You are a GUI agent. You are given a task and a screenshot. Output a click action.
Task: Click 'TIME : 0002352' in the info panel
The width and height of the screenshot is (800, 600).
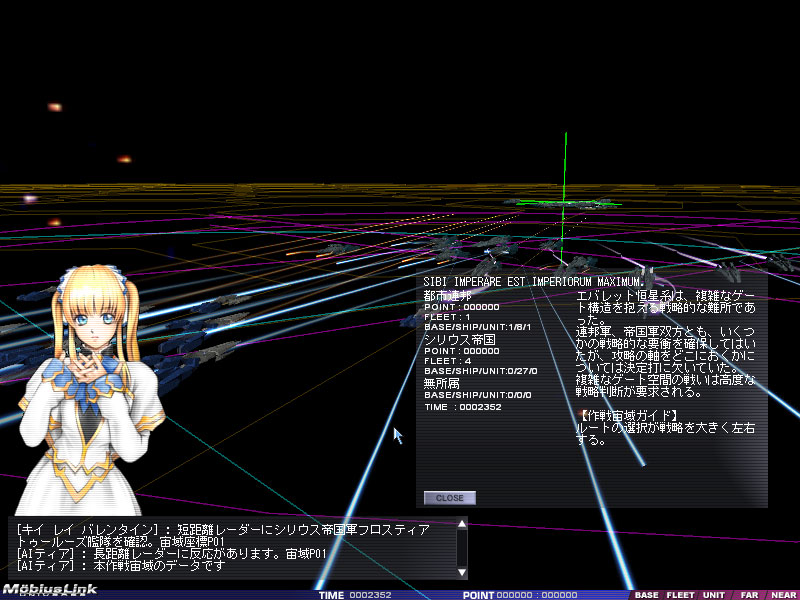tap(463, 407)
